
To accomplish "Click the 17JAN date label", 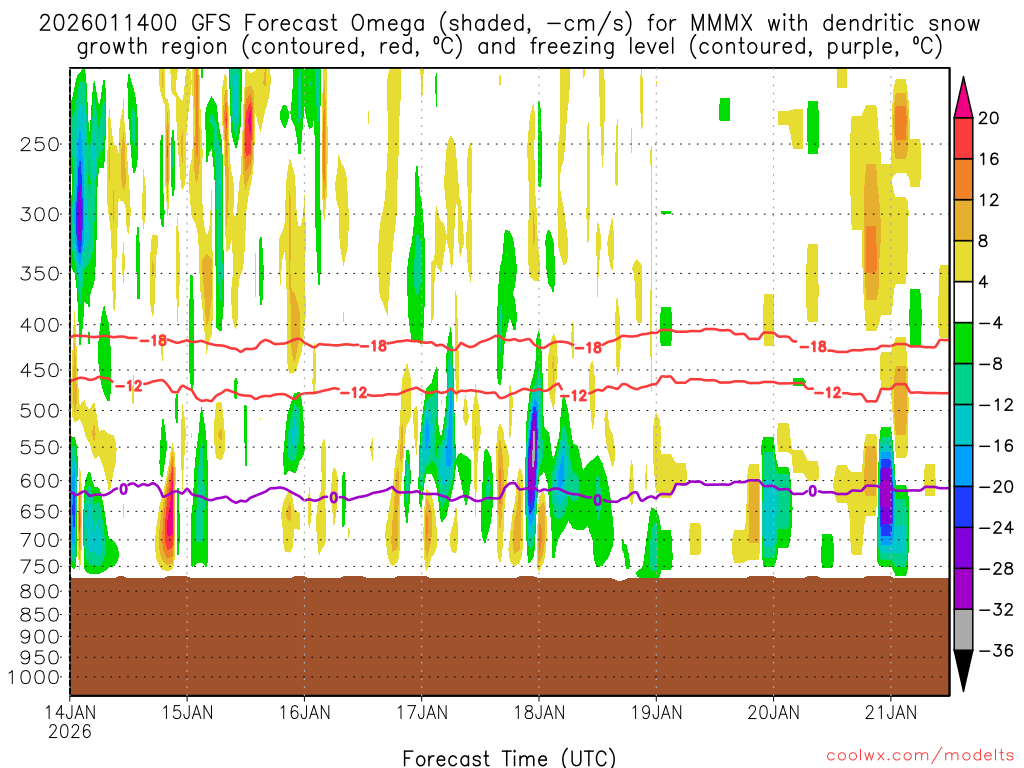I will tap(422, 712).
